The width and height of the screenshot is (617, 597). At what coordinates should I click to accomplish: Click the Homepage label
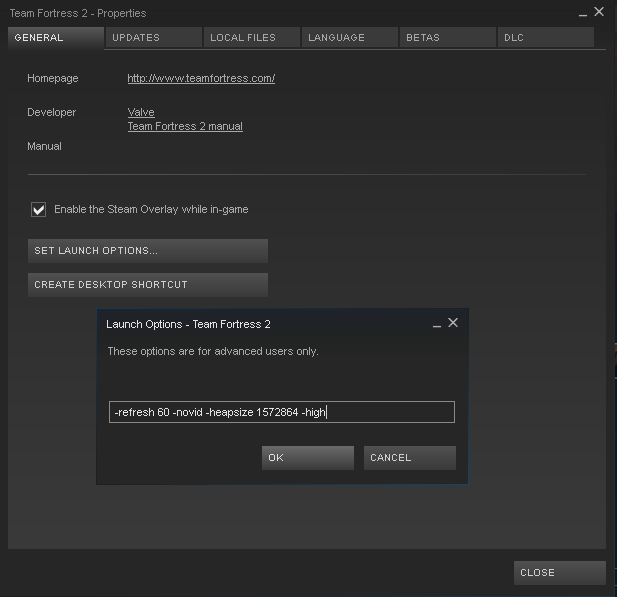click(x=53, y=78)
